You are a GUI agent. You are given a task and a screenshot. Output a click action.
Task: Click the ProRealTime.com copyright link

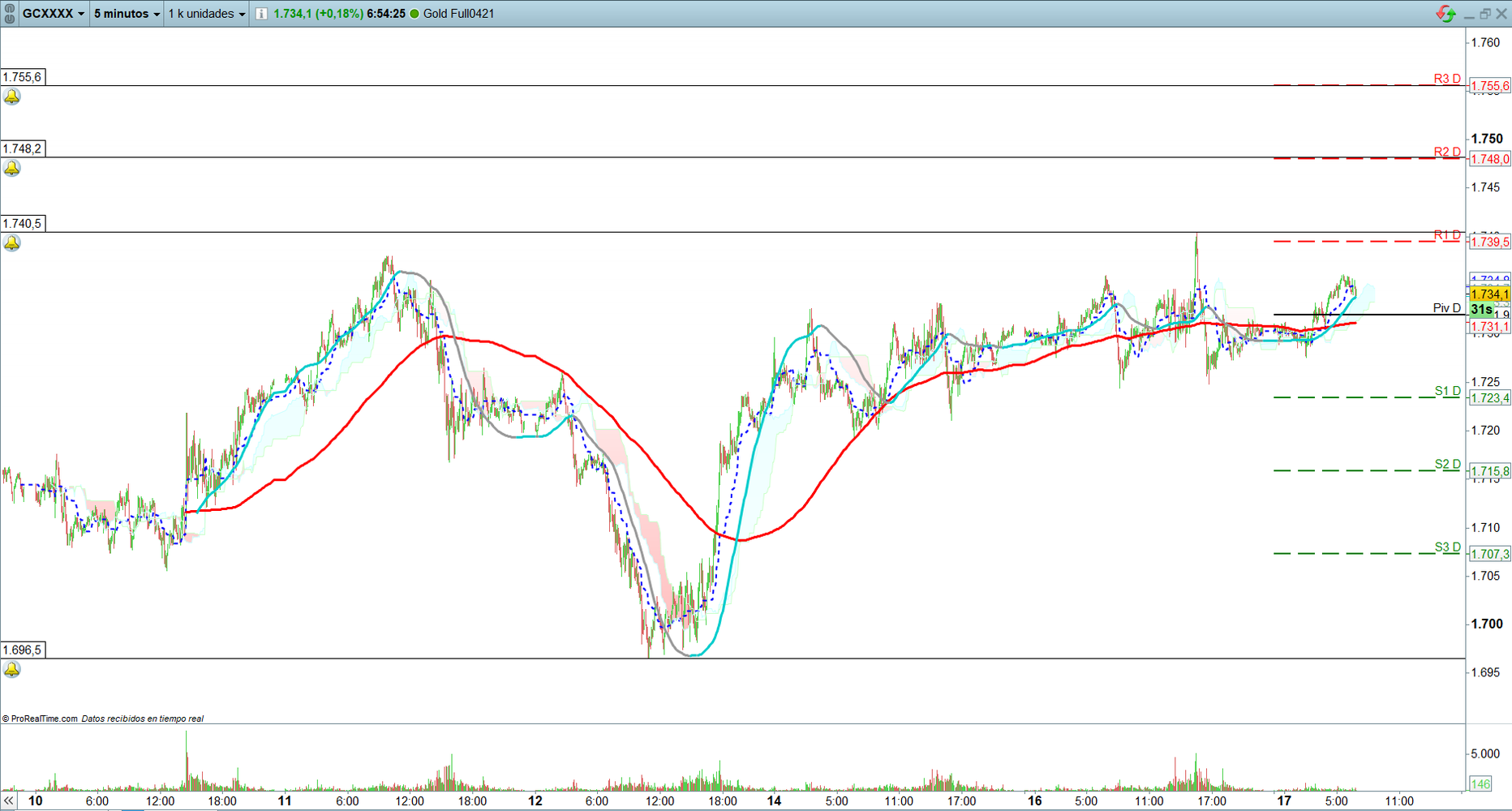pos(40,719)
